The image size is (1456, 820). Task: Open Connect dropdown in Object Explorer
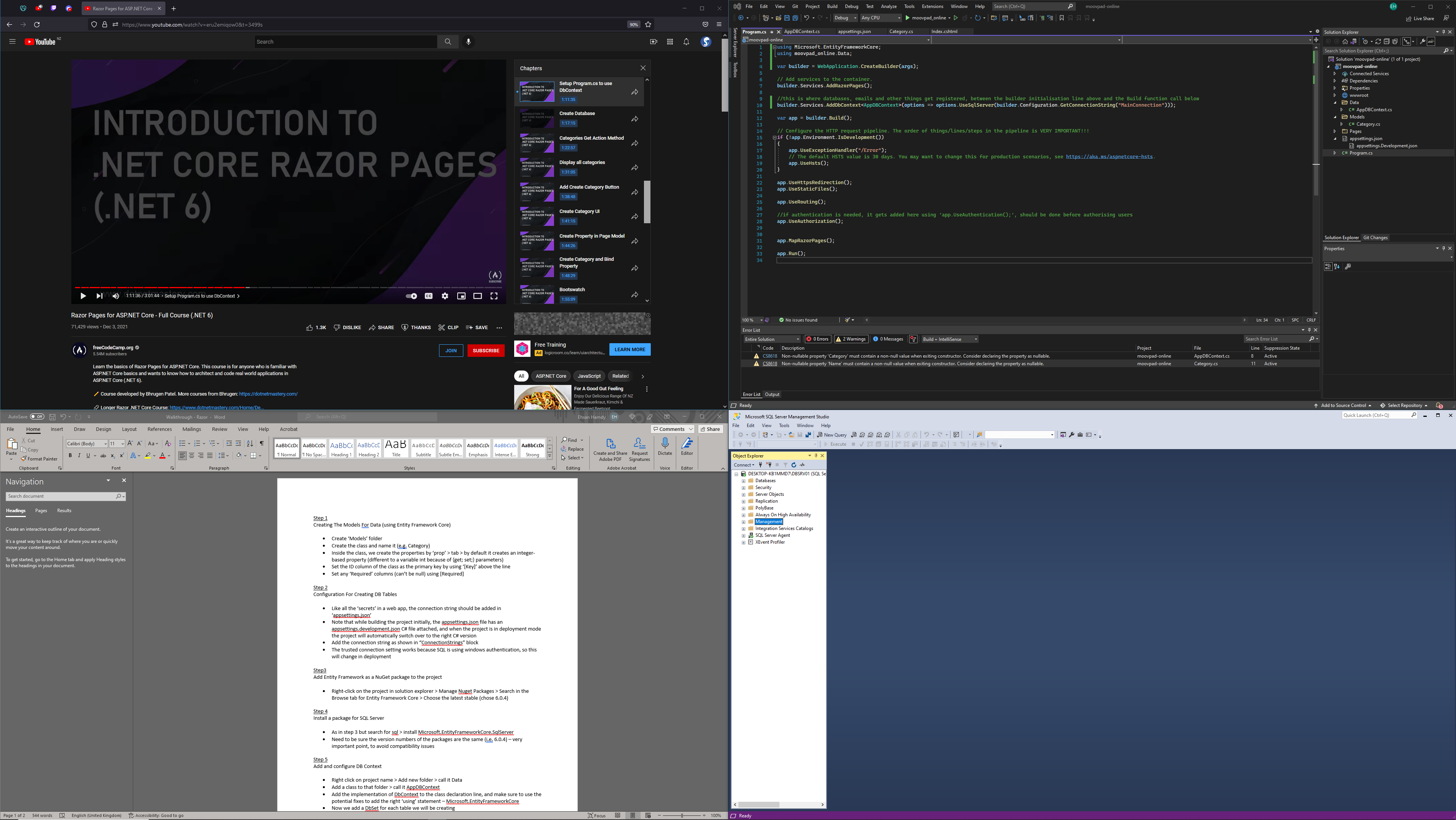point(744,465)
